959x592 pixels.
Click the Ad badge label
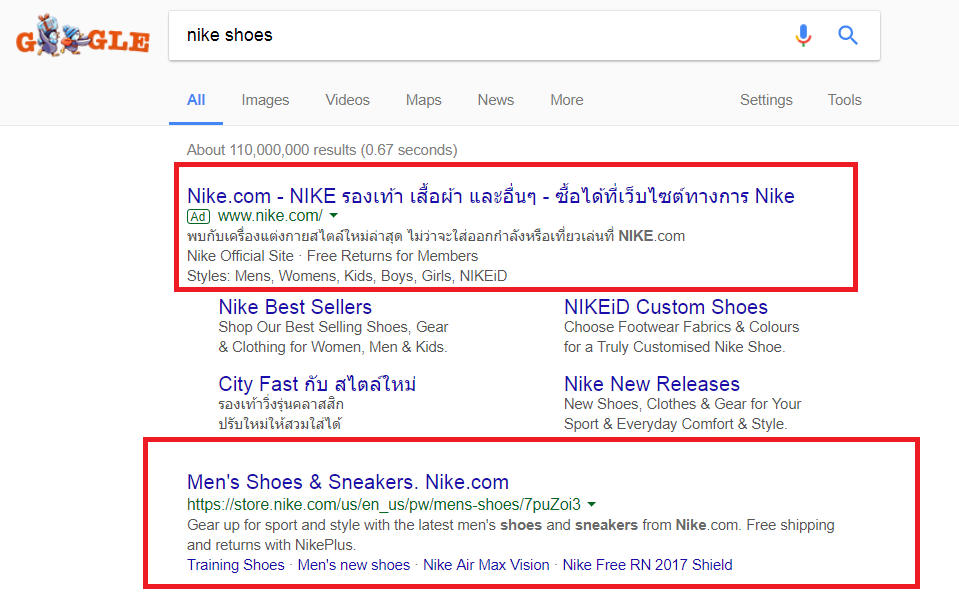199,216
